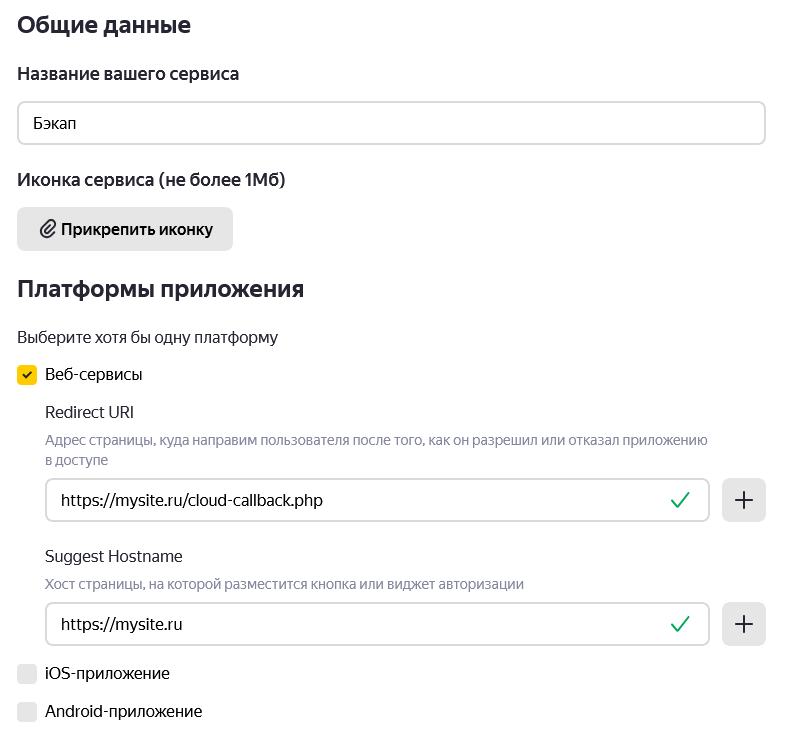Click green checkmark in Suggest Hostname field

coord(680,624)
